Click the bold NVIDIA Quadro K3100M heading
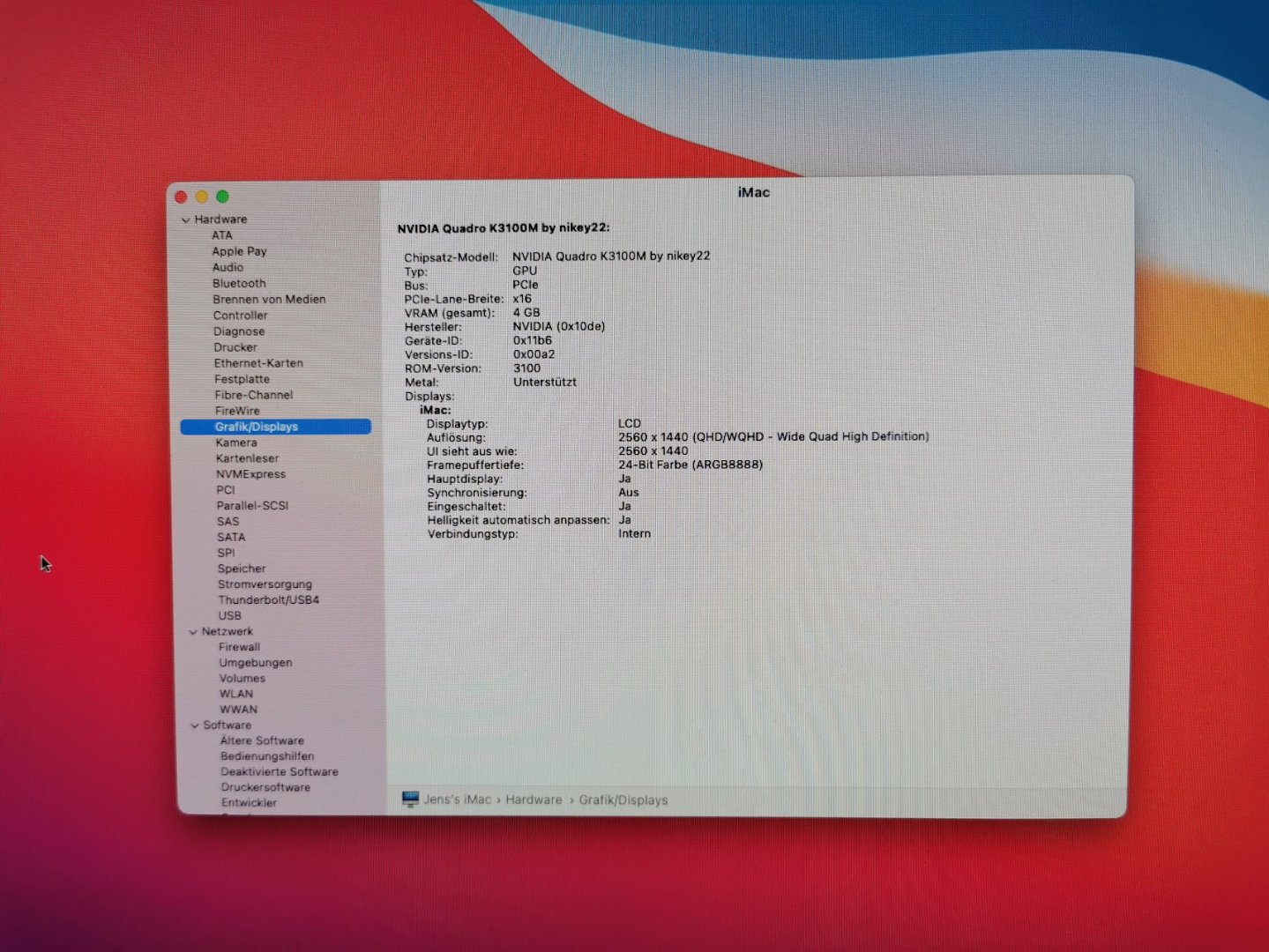The width and height of the screenshot is (1269, 952). click(504, 228)
